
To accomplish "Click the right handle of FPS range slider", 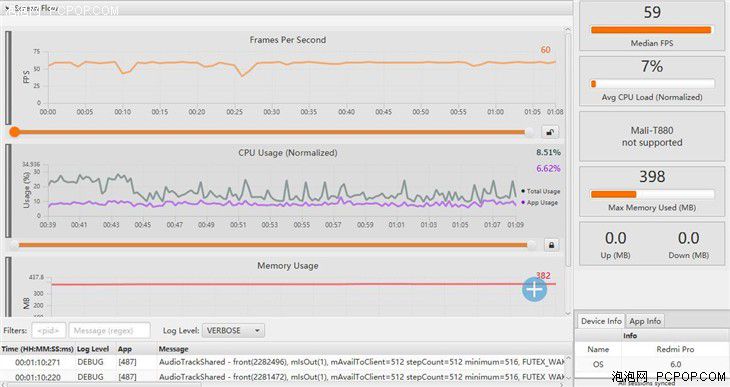I will pyautogui.click(x=529, y=132).
